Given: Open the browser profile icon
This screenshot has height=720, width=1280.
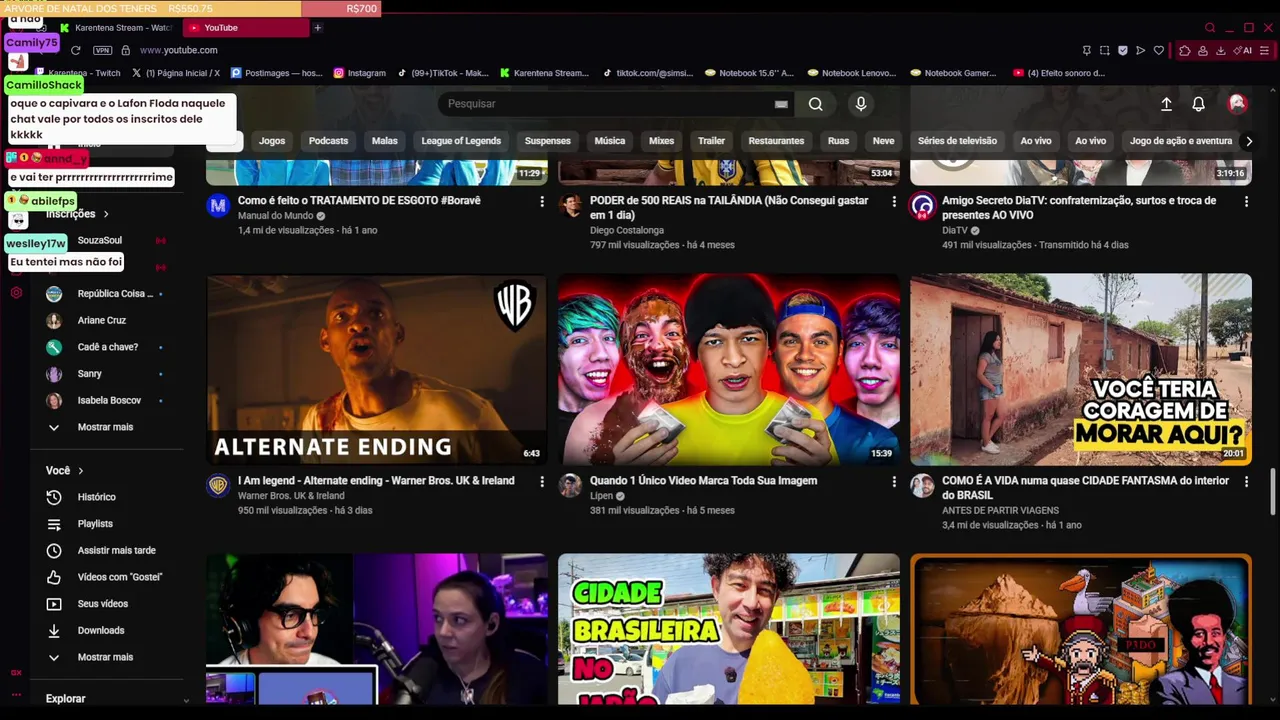Looking at the screenshot, I should tap(1203, 50).
